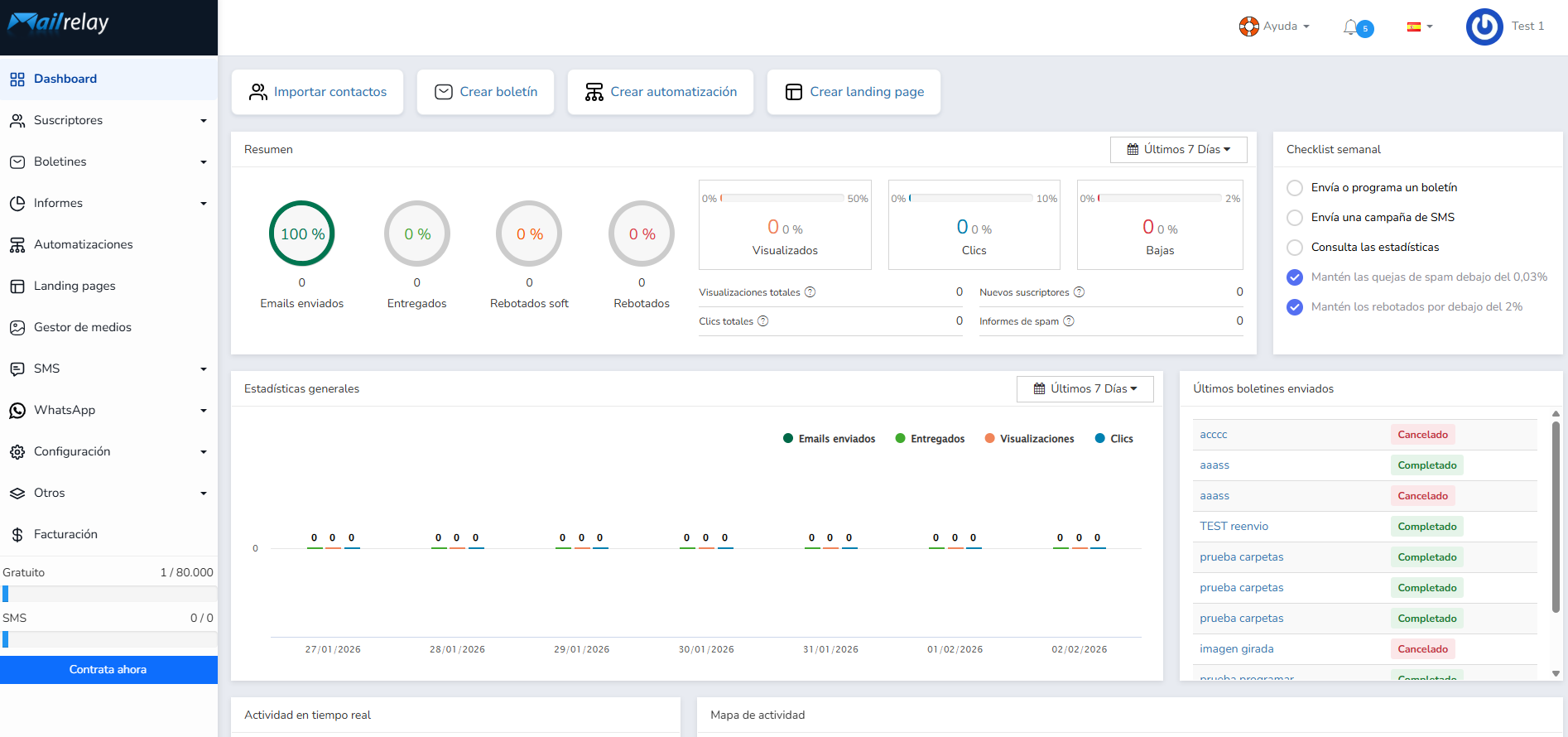
Task: Check 'Consulta las estadísticas' item
Action: point(1295,248)
